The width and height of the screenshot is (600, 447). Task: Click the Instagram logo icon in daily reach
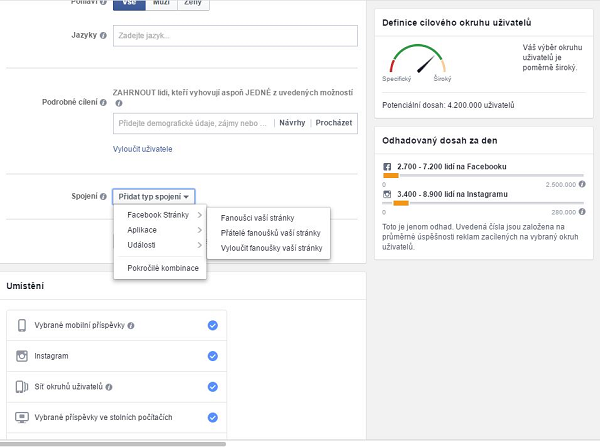387,194
